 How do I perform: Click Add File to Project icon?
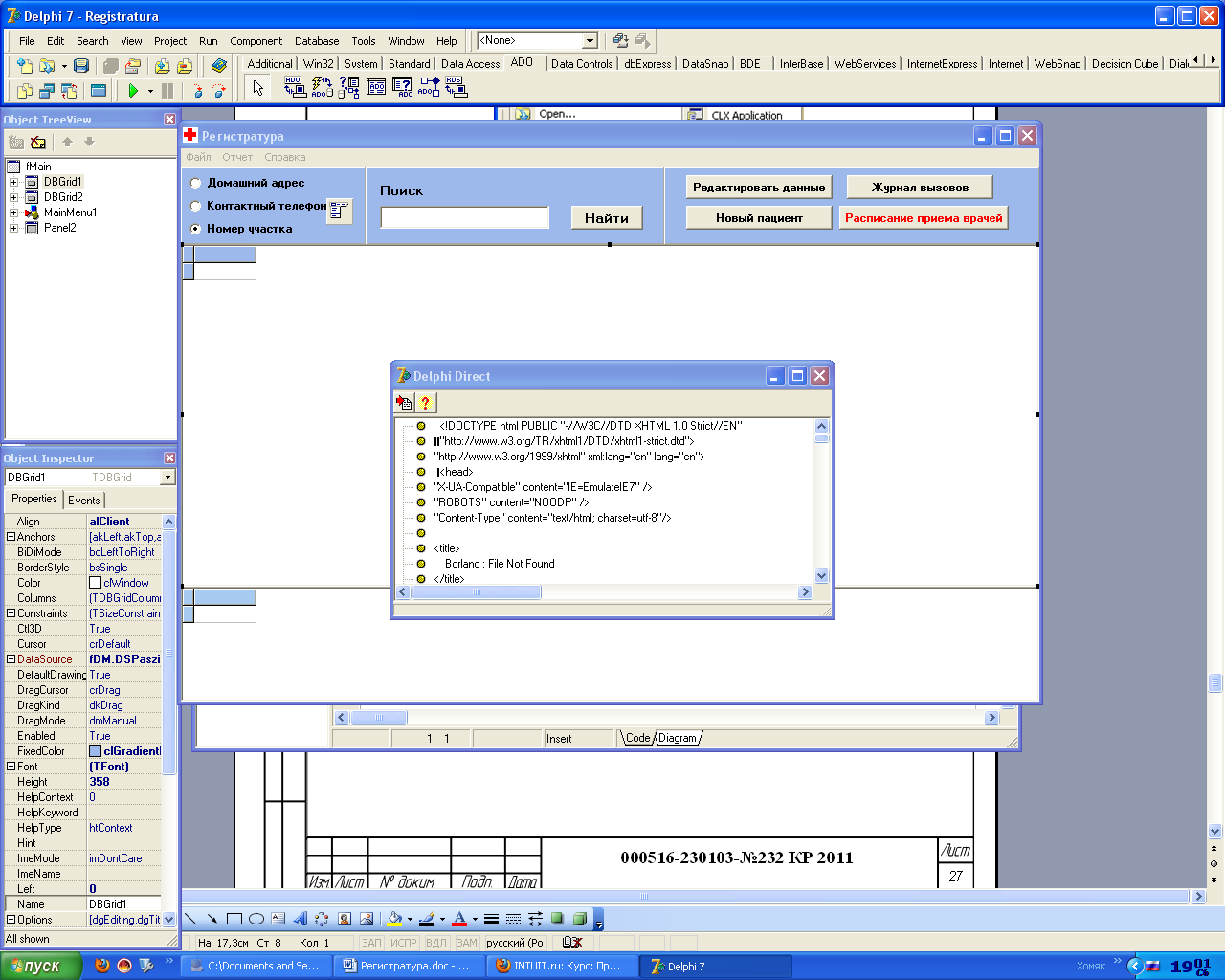(162, 66)
